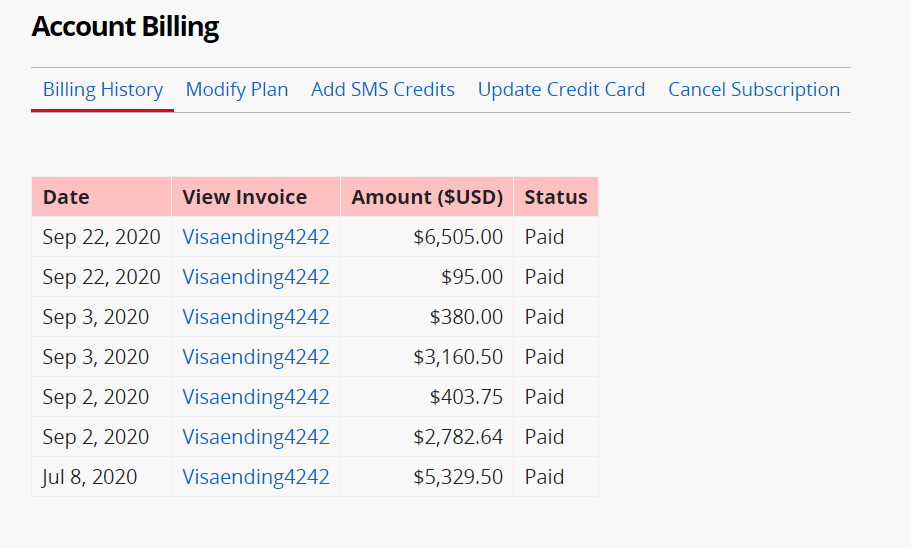
Task: Go to the Add SMS Credits tab
Action: 382,89
